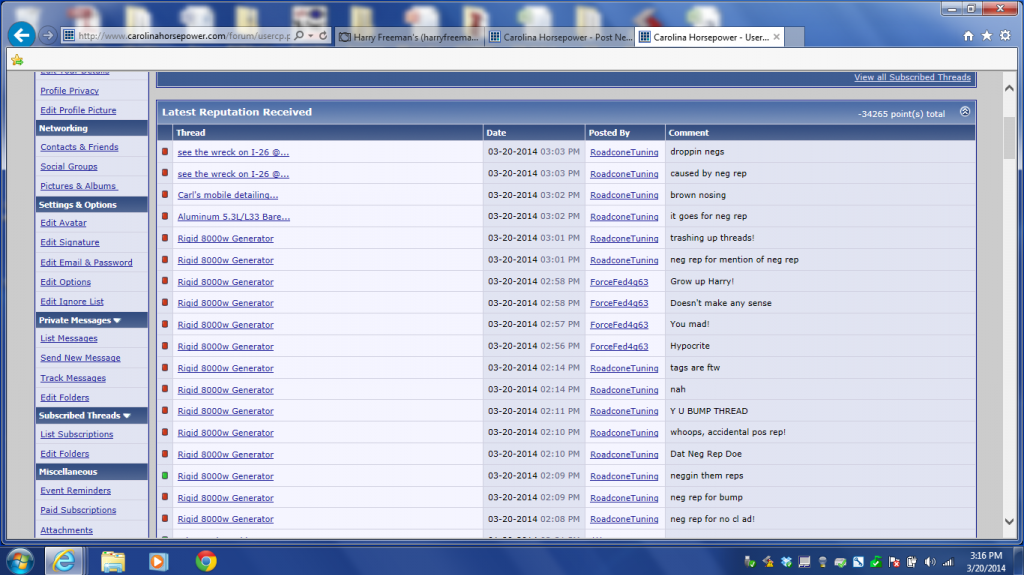Viewport: 1024px width, 575px height.
Task: Open the blank new tab button
Action: 793,37
